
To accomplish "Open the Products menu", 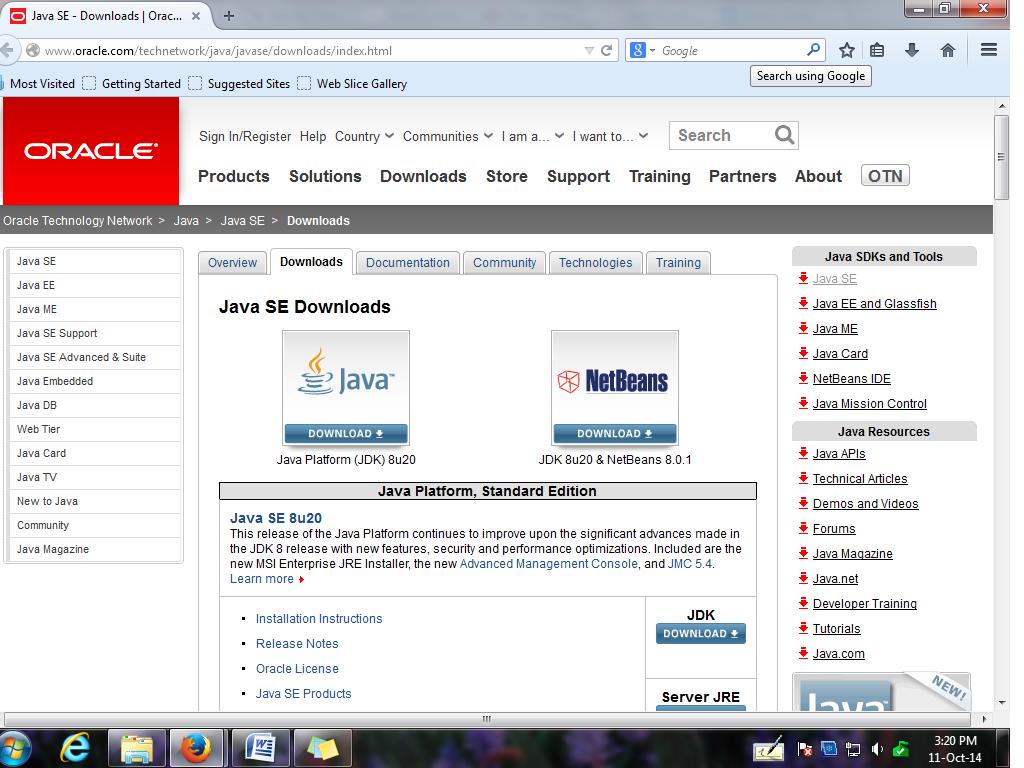I will pyautogui.click(x=234, y=176).
